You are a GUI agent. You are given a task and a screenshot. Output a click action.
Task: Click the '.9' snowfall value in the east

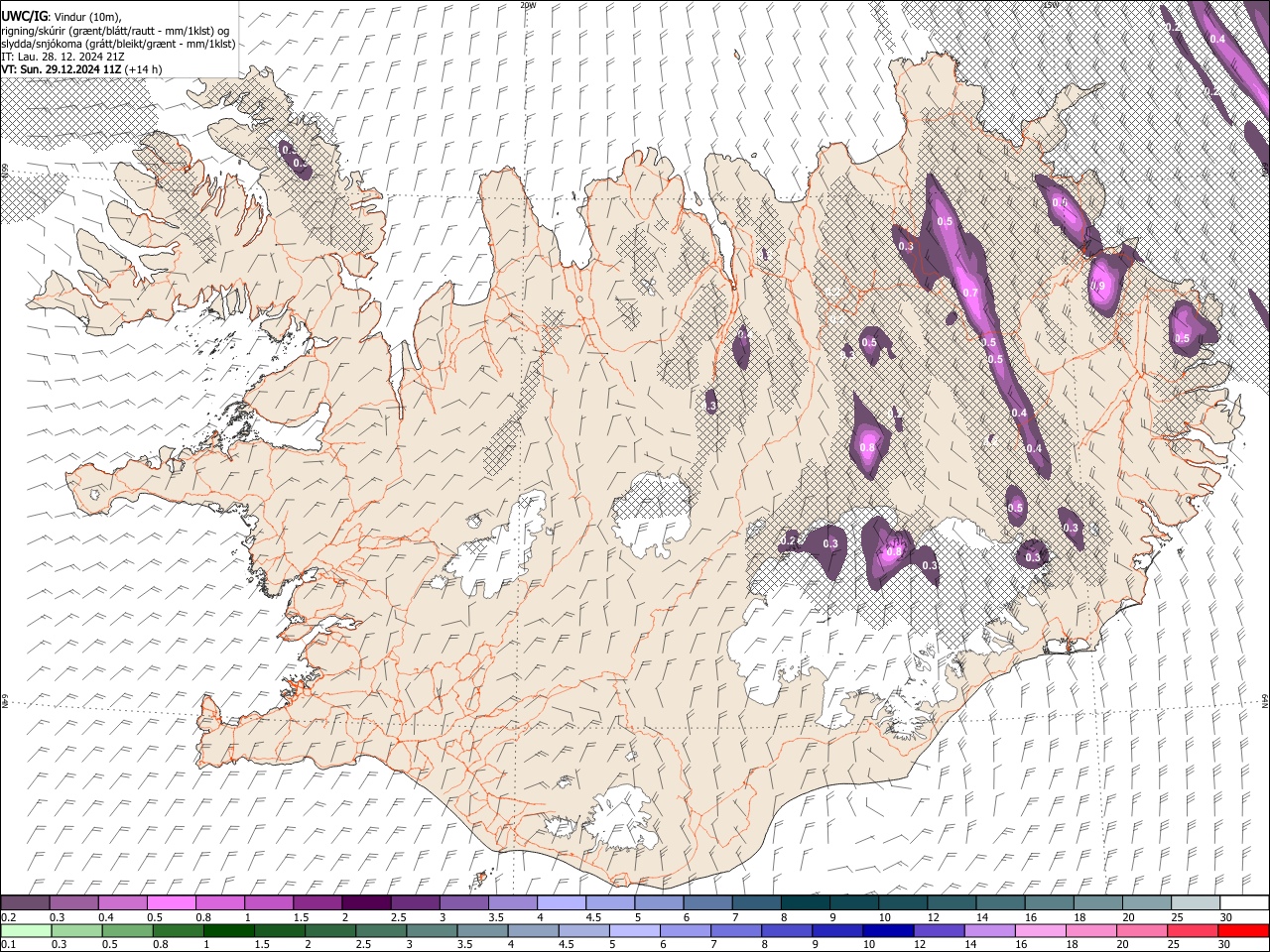(x=1098, y=287)
